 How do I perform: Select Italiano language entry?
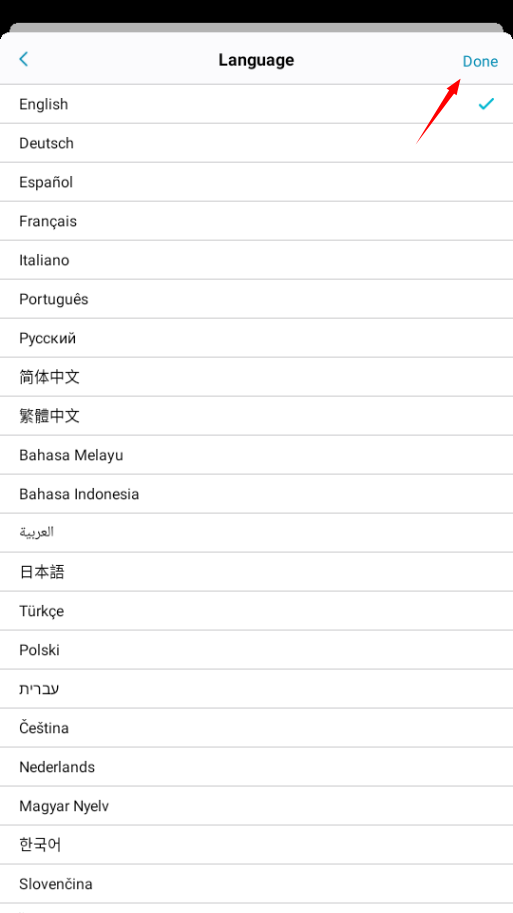coord(256,260)
